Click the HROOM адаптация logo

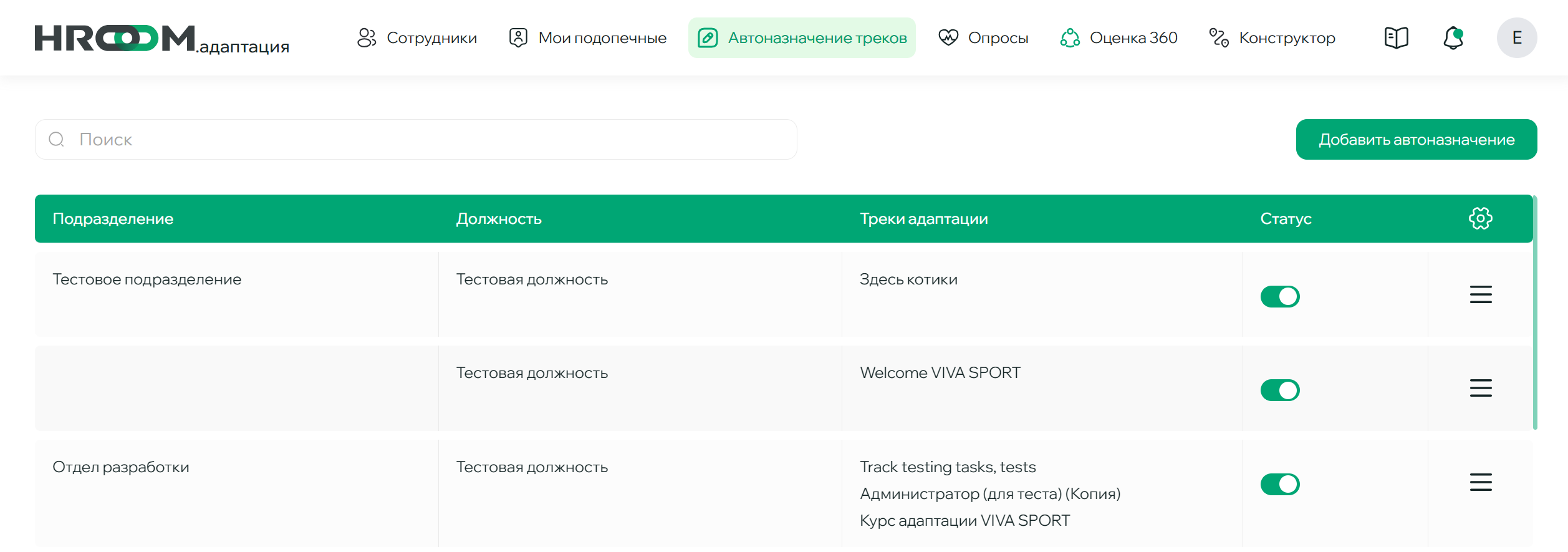coord(162,39)
